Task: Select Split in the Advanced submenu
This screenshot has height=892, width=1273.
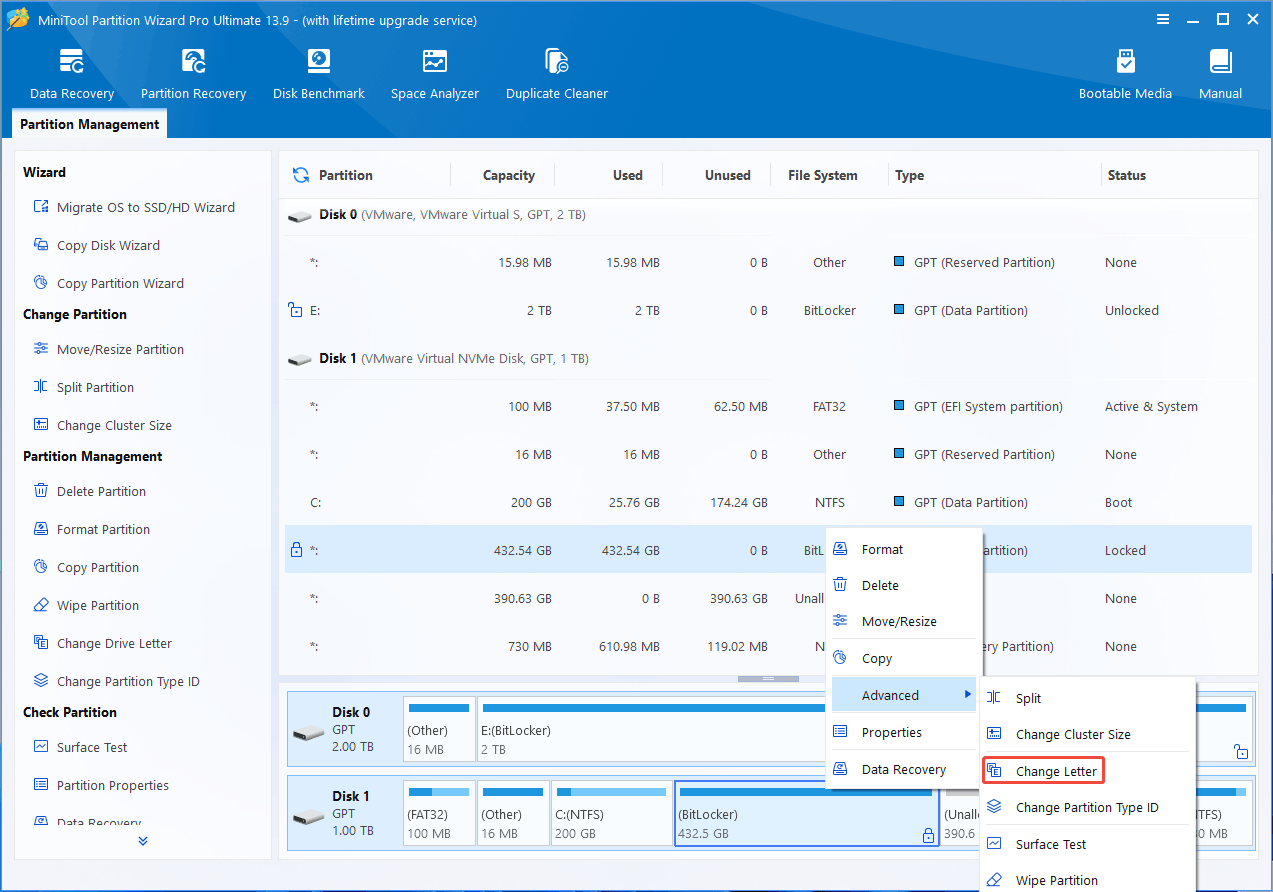Action: 1087,699
